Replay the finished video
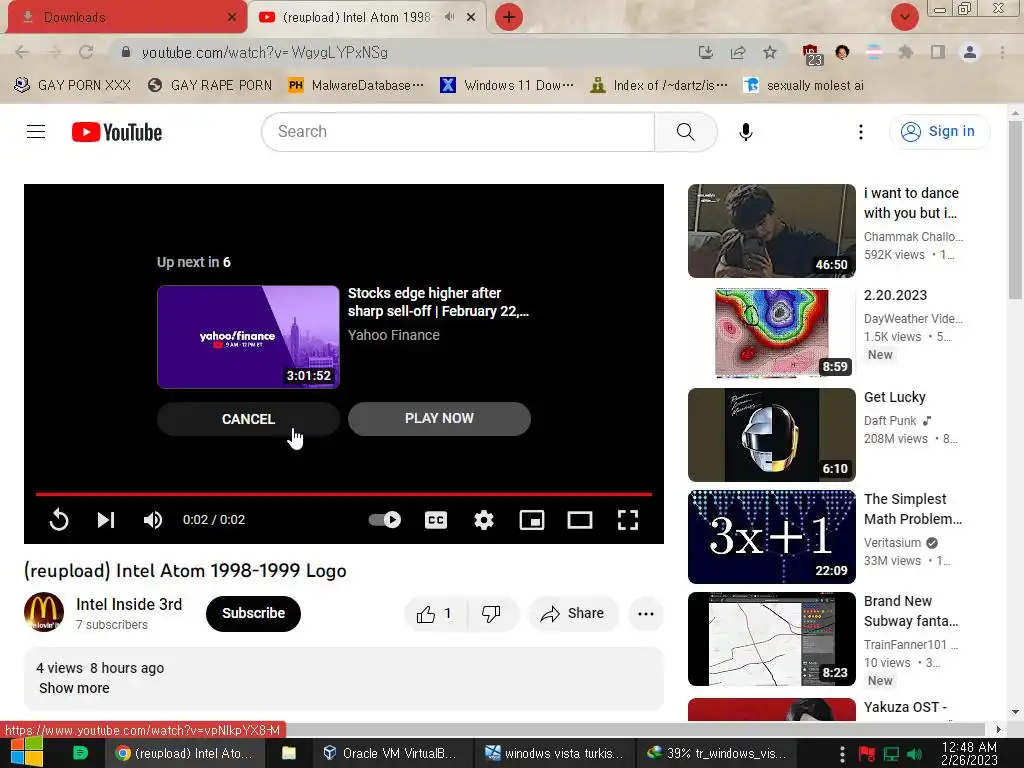 coord(59,520)
